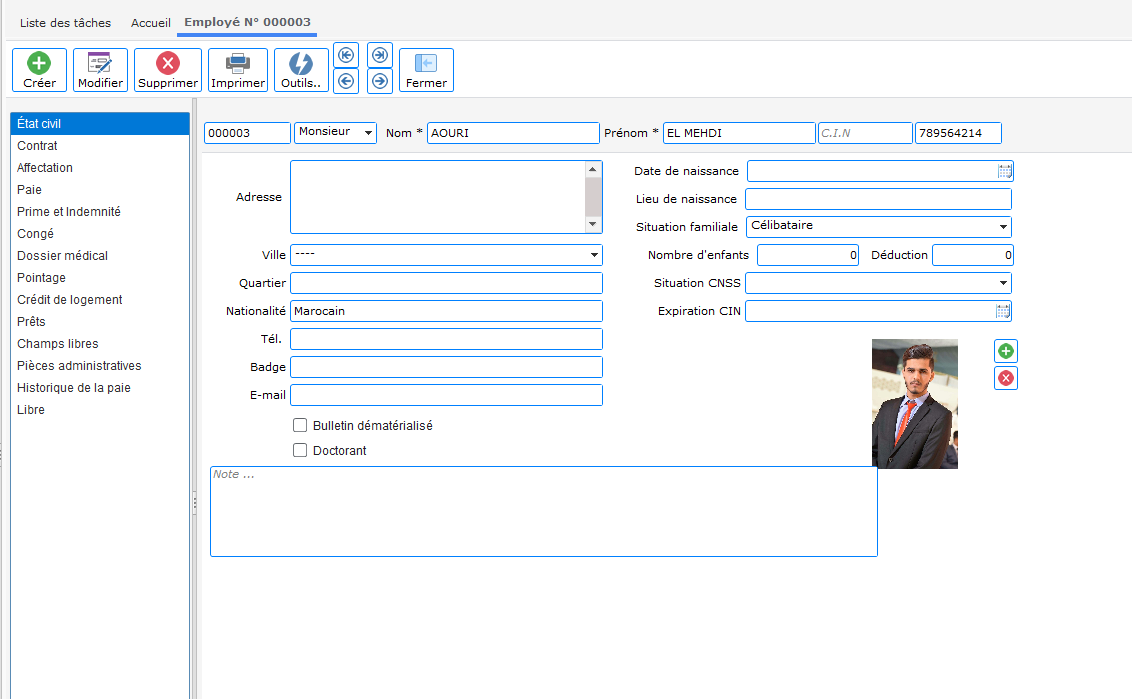The width and height of the screenshot is (1132, 699).
Task: Remove employee photo with red cross
Action: 1006,378
